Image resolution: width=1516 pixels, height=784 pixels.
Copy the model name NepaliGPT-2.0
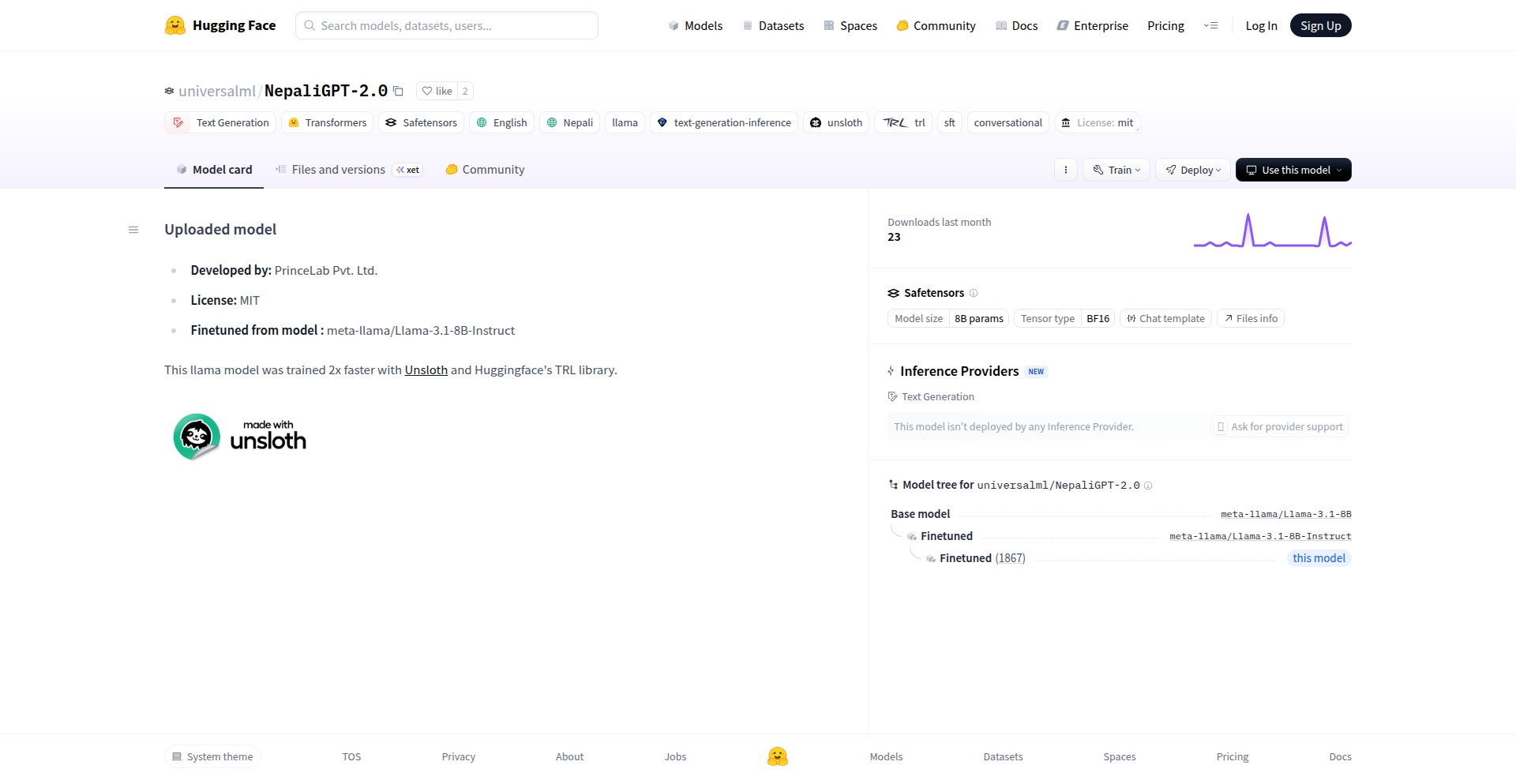click(x=398, y=91)
